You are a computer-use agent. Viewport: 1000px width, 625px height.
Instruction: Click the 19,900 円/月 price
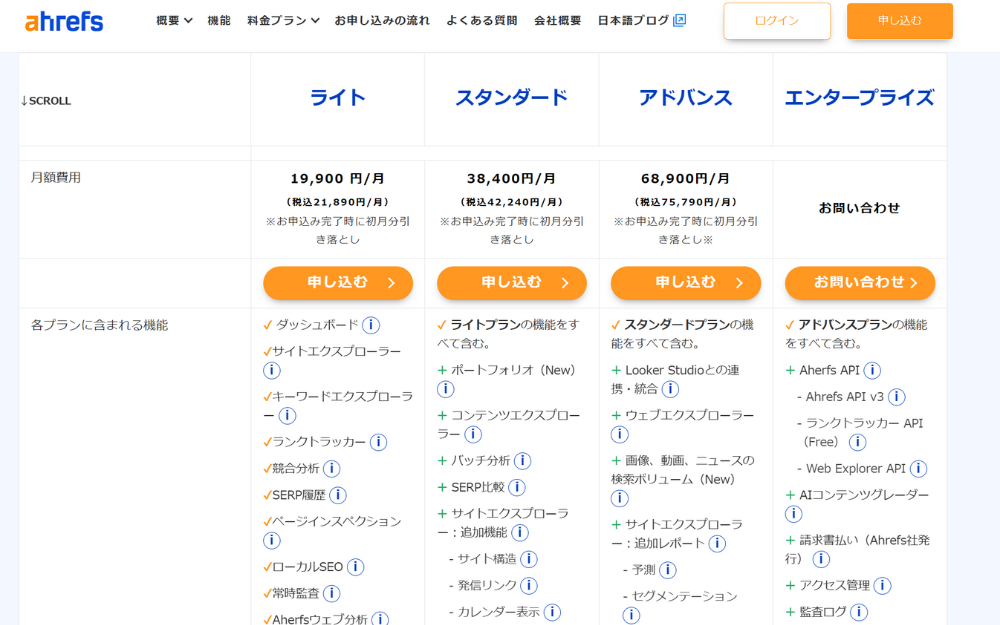tap(337, 179)
